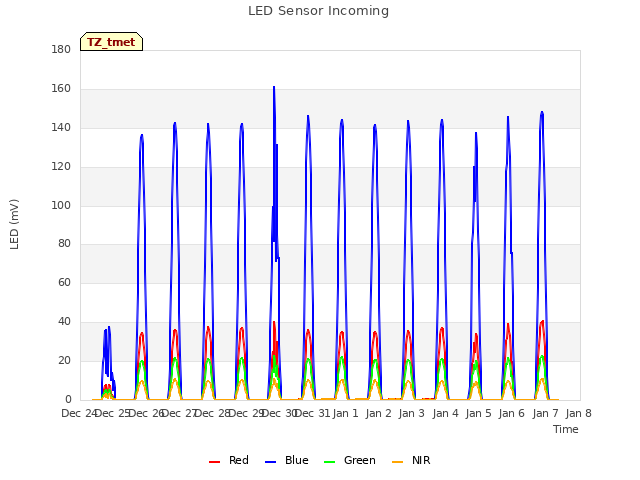This screenshot has height=480, width=640.
Task: Click the Jan 8 x-axis label
Action: coord(578,413)
